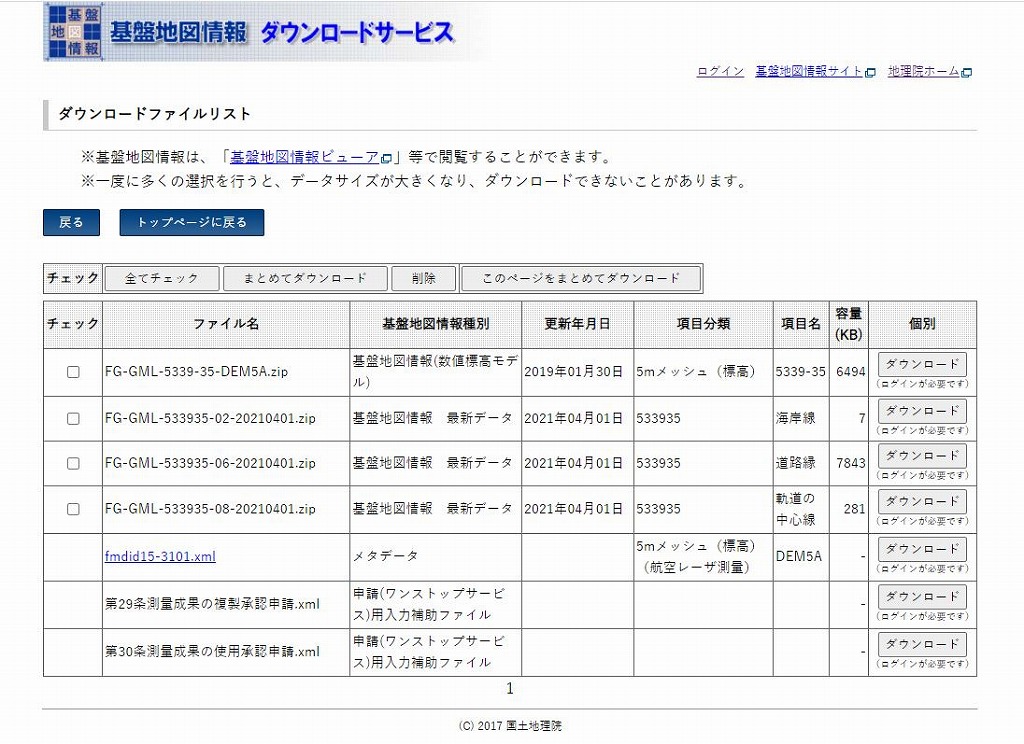Screen dimensions: 1024x744
Task: Download FG-GML-5339-35-DEM5A.zip with its ダウンロード button
Action: (922, 364)
